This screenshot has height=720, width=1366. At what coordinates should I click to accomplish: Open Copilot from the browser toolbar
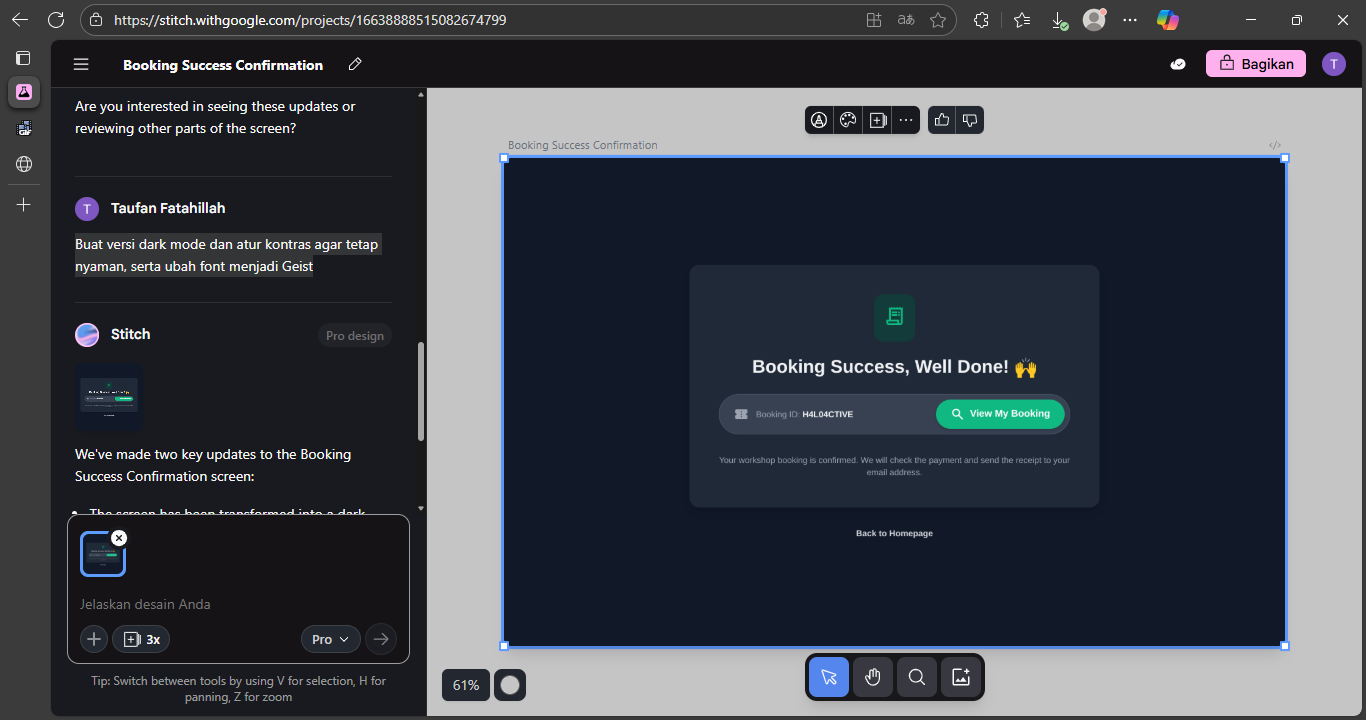(1167, 19)
